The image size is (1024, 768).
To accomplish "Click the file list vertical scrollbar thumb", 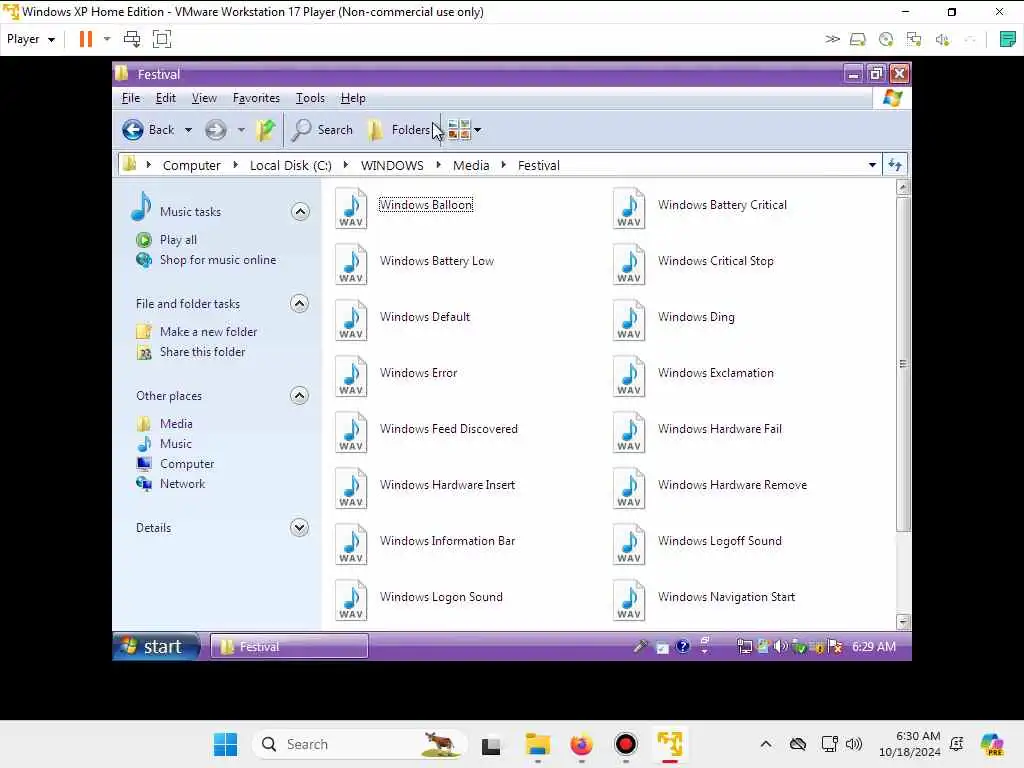I will pyautogui.click(x=903, y=364).
